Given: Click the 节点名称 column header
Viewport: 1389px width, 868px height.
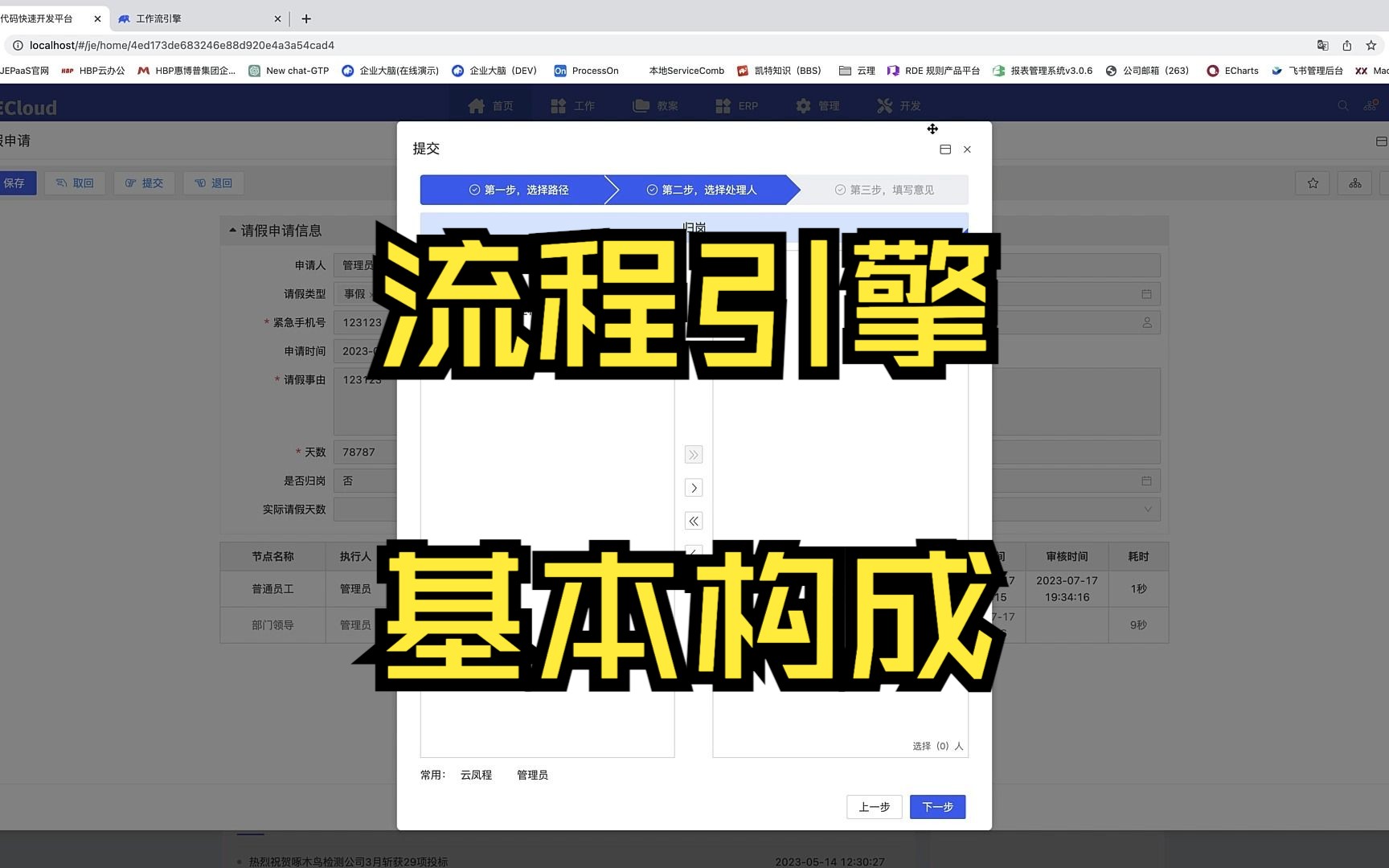Looking at the screenshot, I should point(272,556).
